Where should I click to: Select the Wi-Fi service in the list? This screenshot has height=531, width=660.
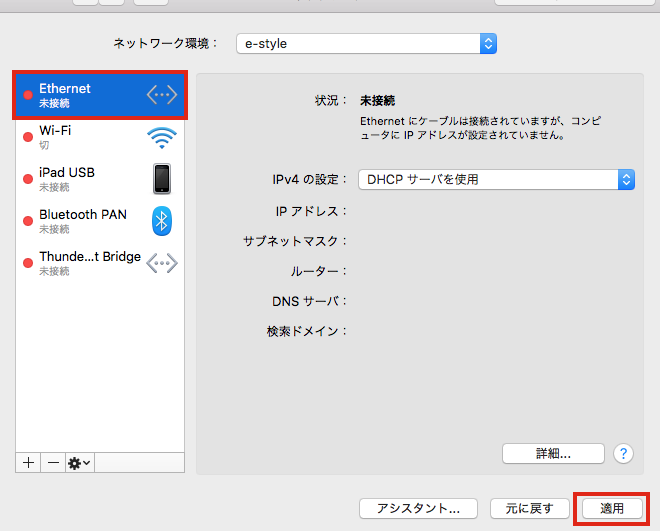pos(100,137)
